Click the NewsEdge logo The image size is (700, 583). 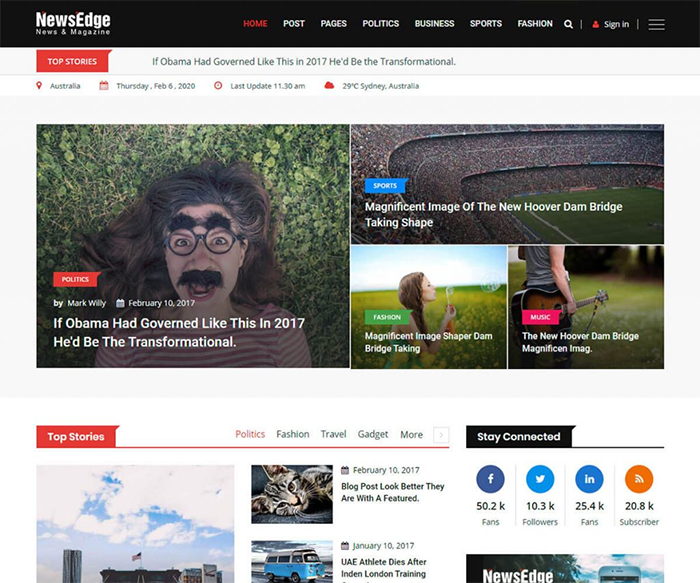[x=73, y=23]
